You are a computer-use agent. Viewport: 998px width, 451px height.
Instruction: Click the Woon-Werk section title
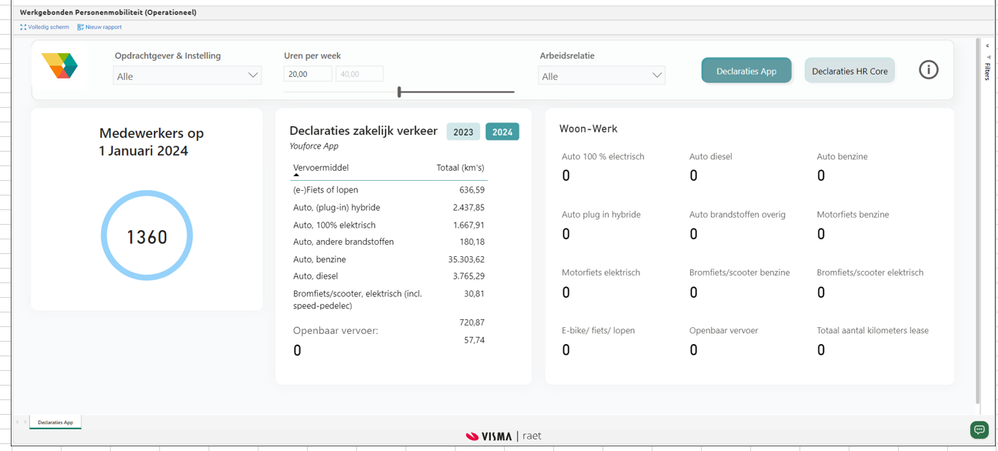pos(589,128)
